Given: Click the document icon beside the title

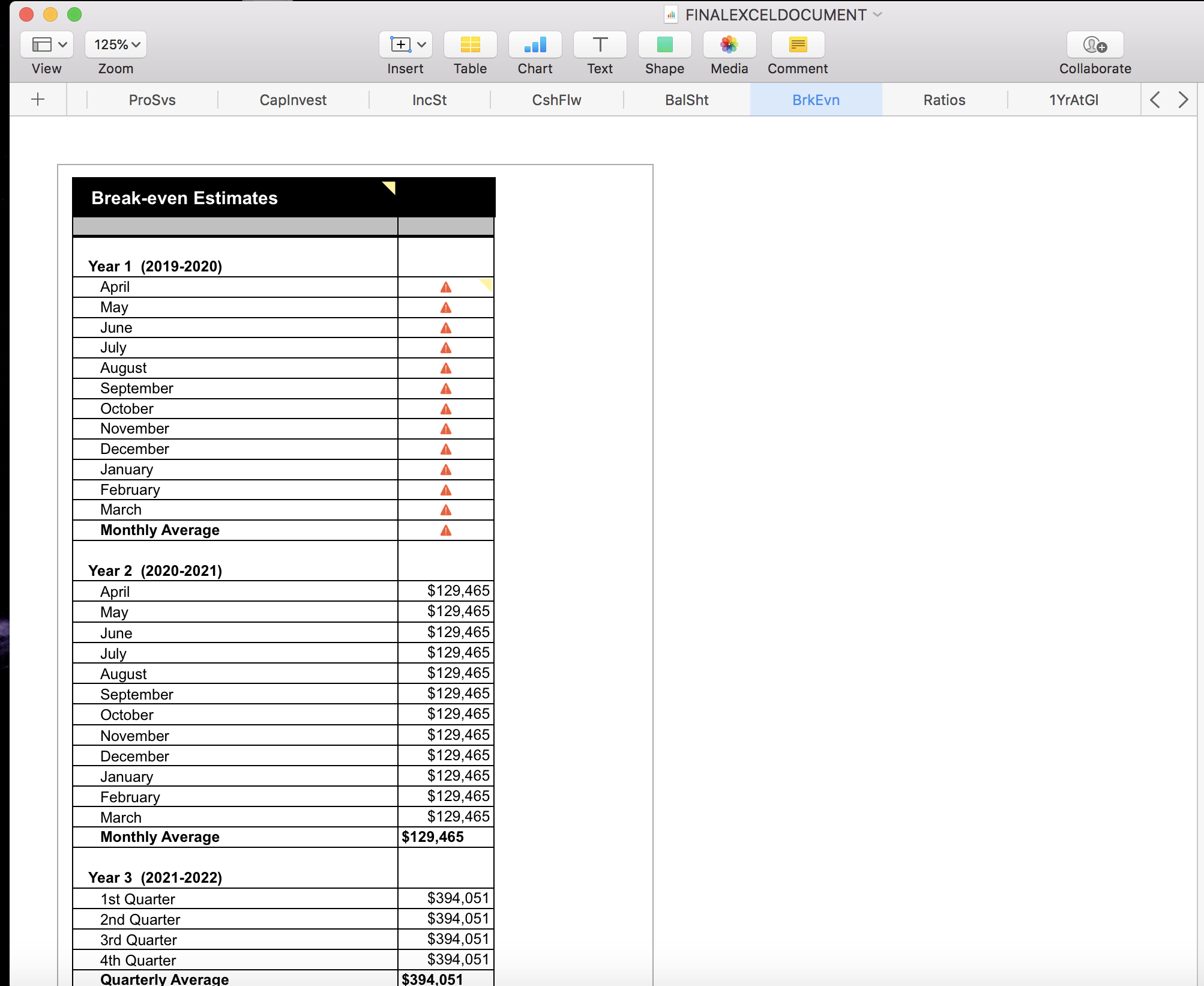Looking at the screenshot, I should [671, 14].
